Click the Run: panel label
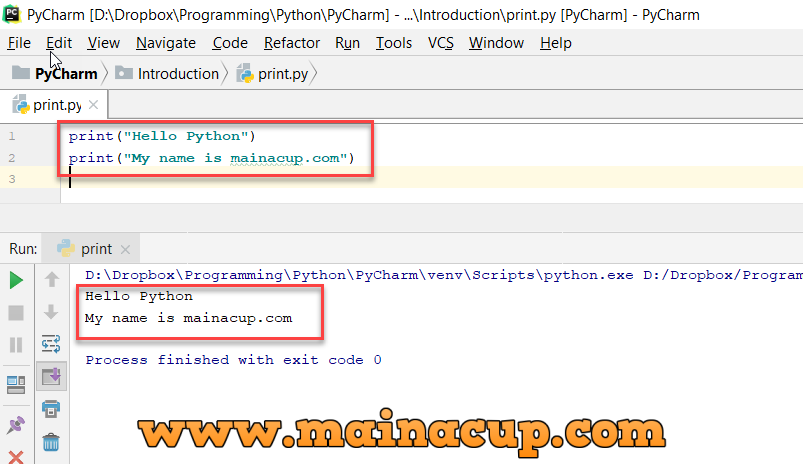 23,249
